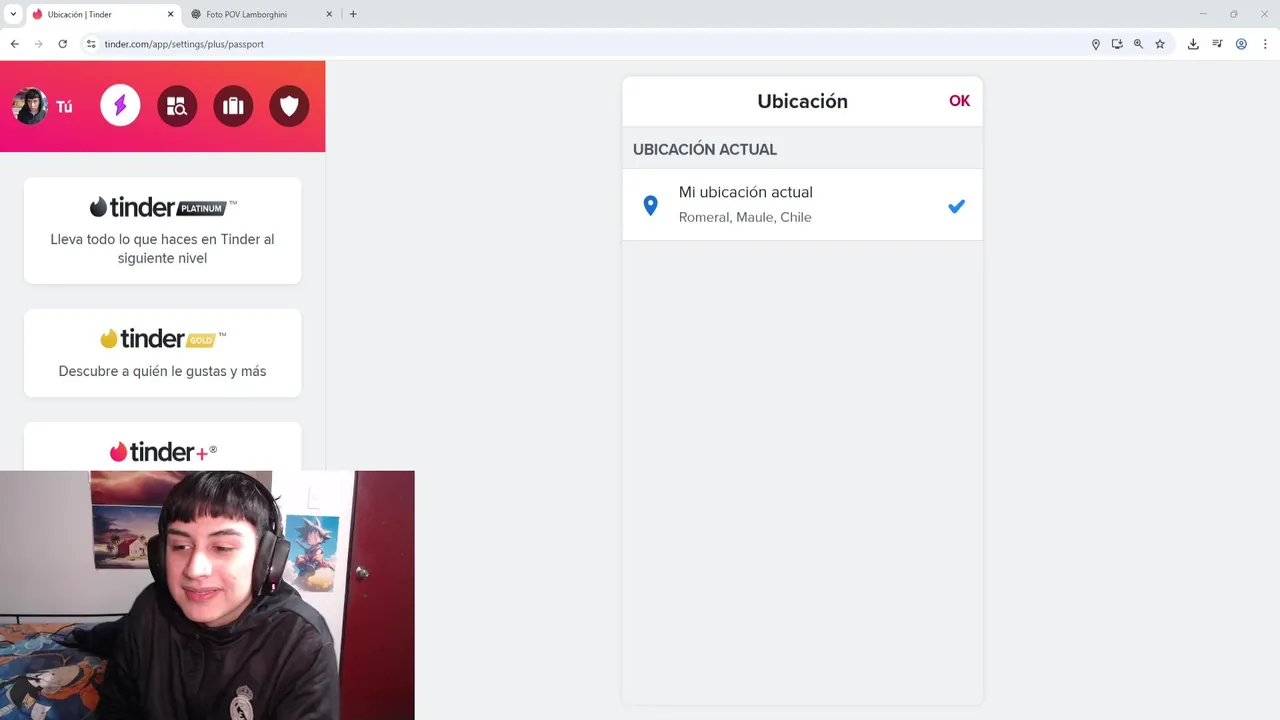Switch to Ubicación | Tinder tab
The height and width of the screenshot is (720, 1280).
[104, 14]
